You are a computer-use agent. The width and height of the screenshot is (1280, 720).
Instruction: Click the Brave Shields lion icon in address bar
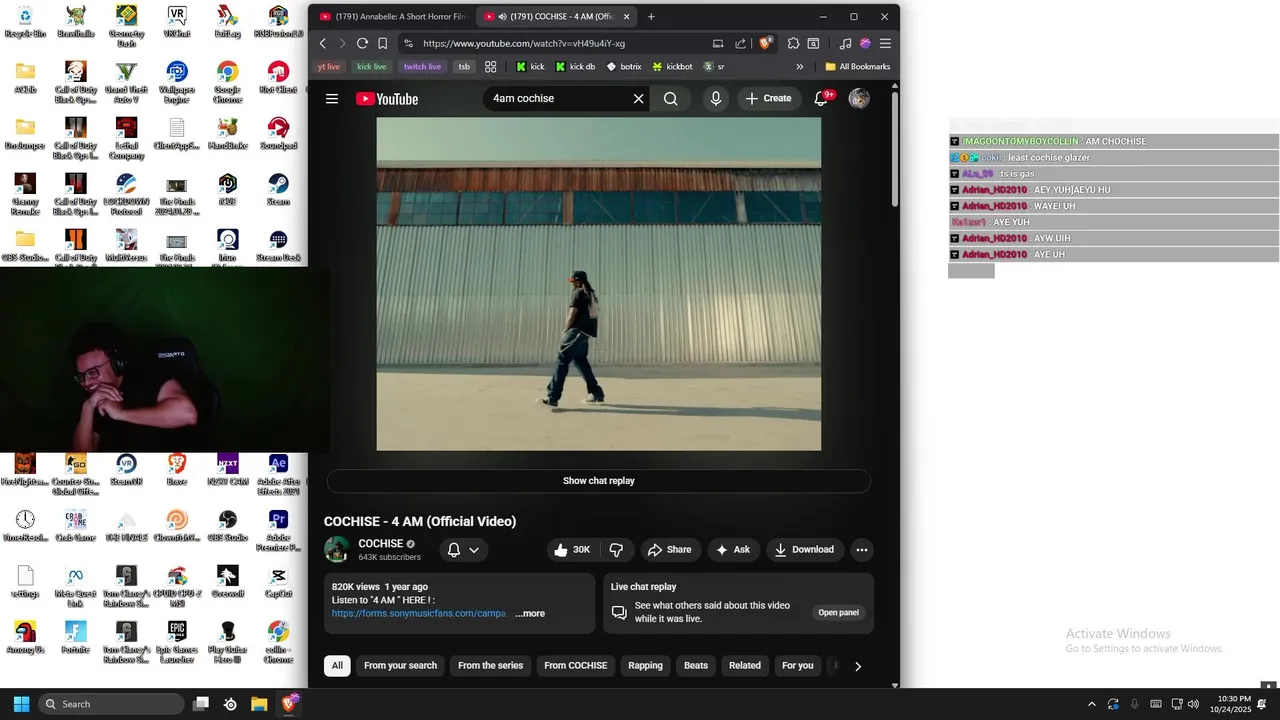tap(766, 43)
